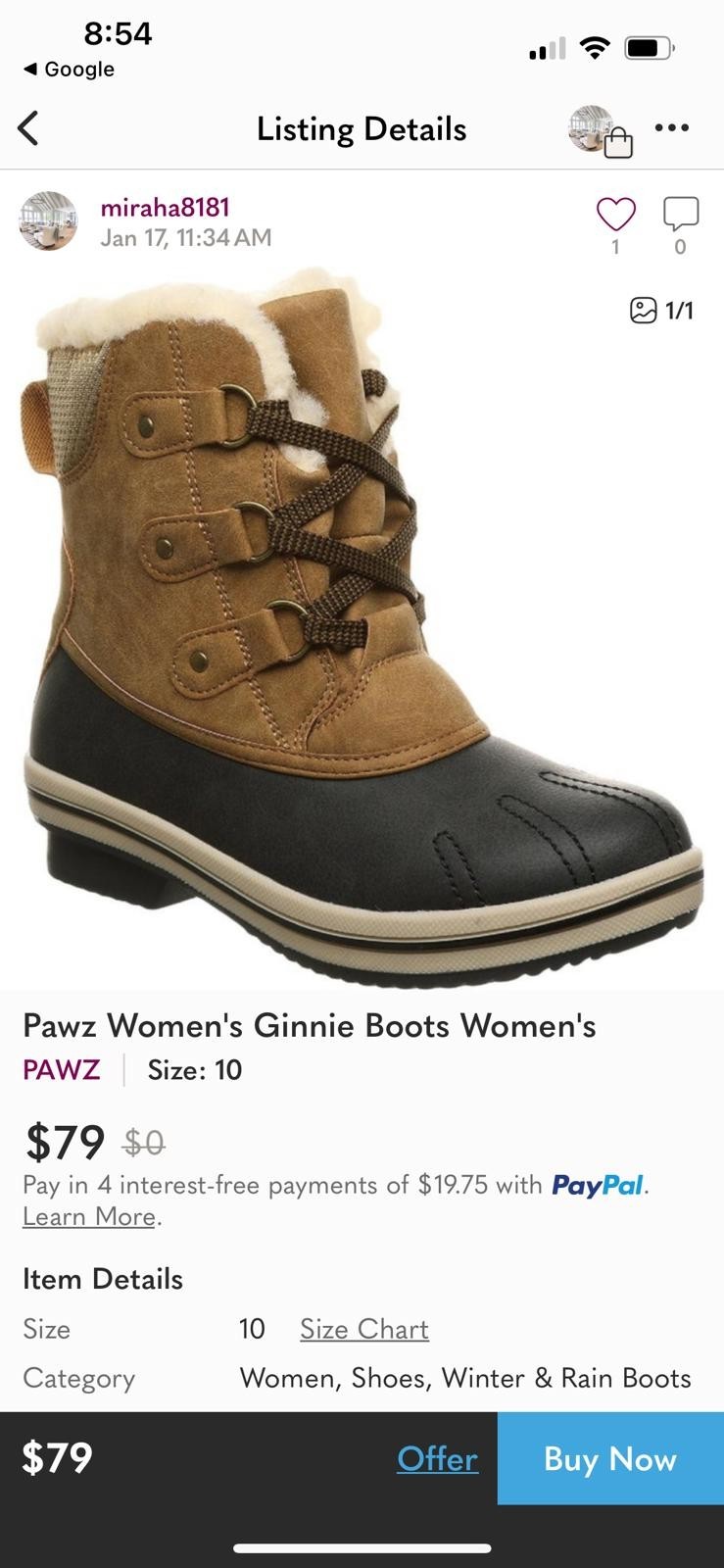Tap the Learn More PayPal link
The width and height of the screenshot is (724, 1568).
click(89, 1216)
